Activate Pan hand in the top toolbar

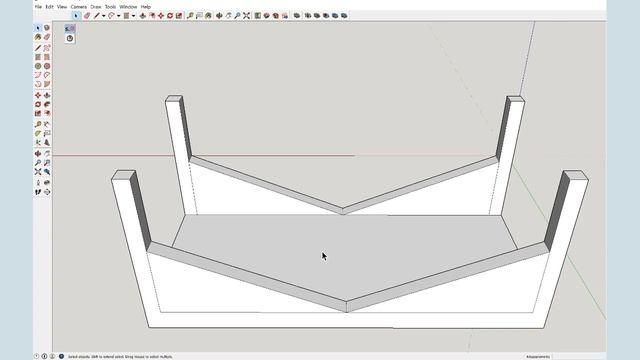[229, 16]
